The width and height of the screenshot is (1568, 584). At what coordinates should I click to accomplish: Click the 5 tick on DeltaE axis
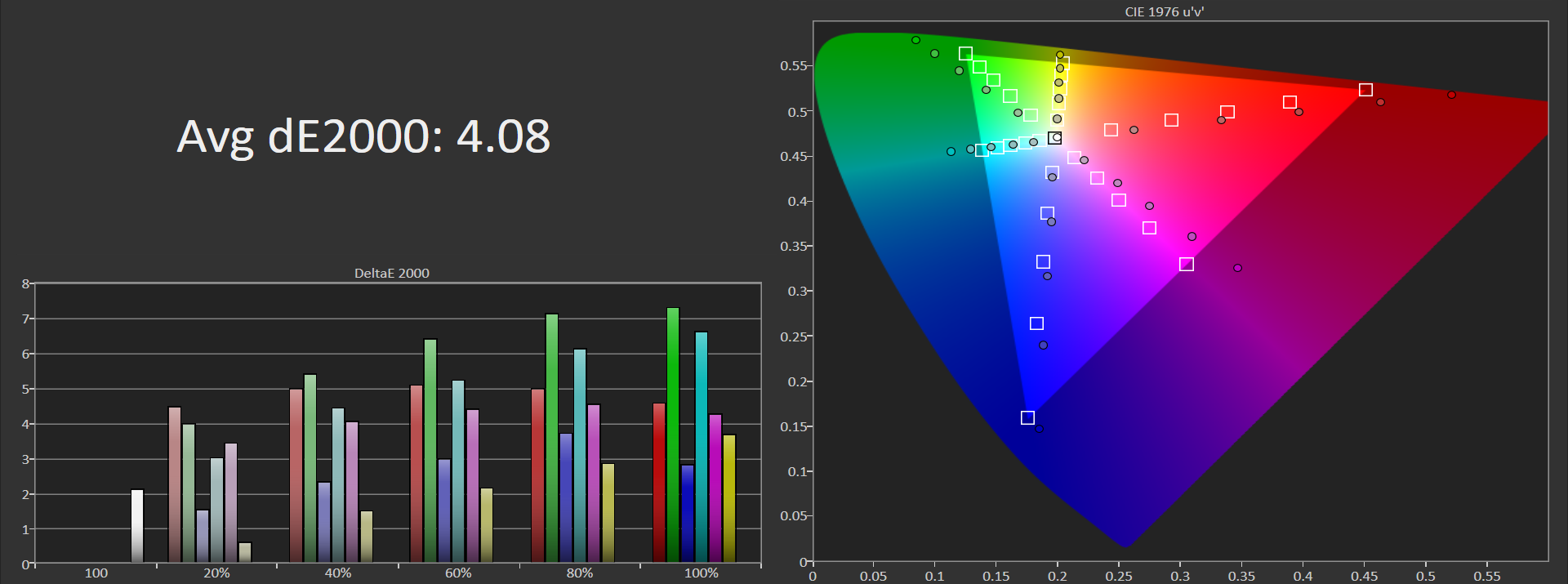click(25, 389)
